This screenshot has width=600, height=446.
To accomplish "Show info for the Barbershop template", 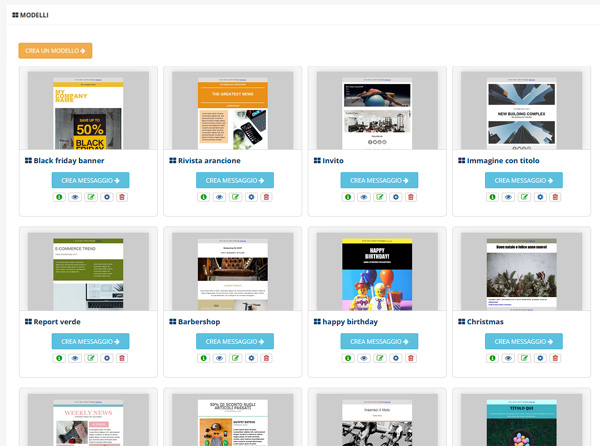I will 205,358.
